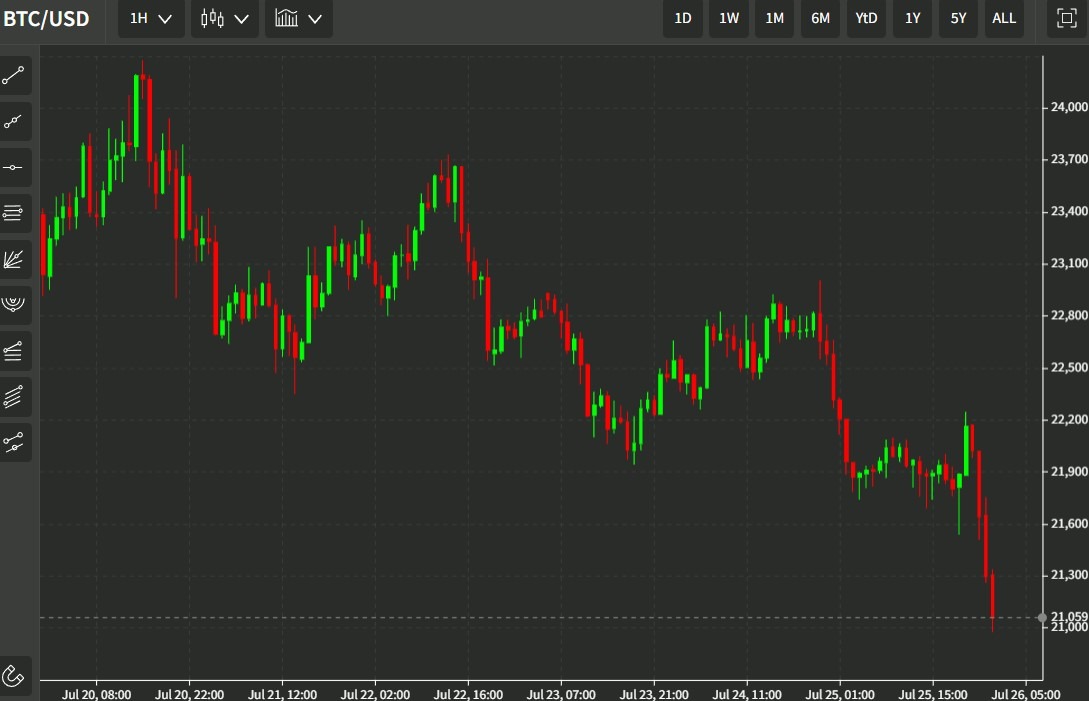The height and width of the screenshot is (701, 1089).
Task: Click the Jul 20, 08:00 time label
Action: pyautogui.click(x=96, y=694)
